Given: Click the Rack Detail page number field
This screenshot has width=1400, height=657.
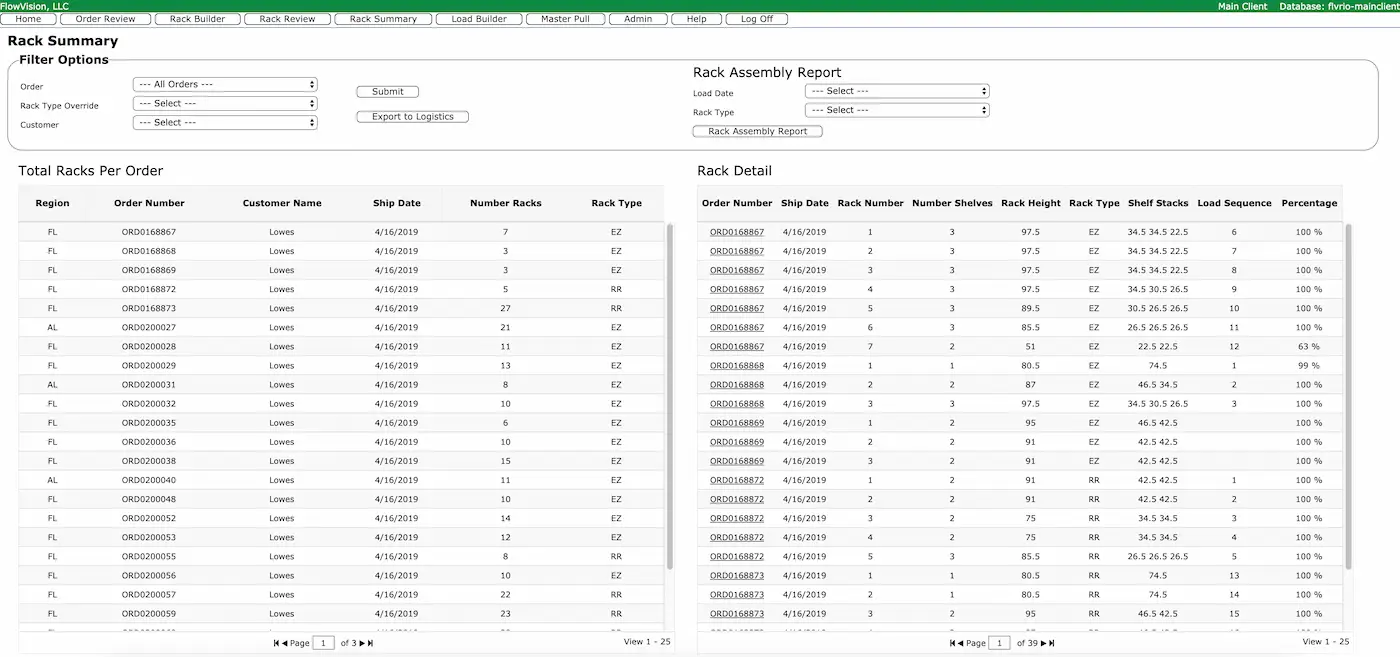Looking at the screenshot, I should point(998,643).
